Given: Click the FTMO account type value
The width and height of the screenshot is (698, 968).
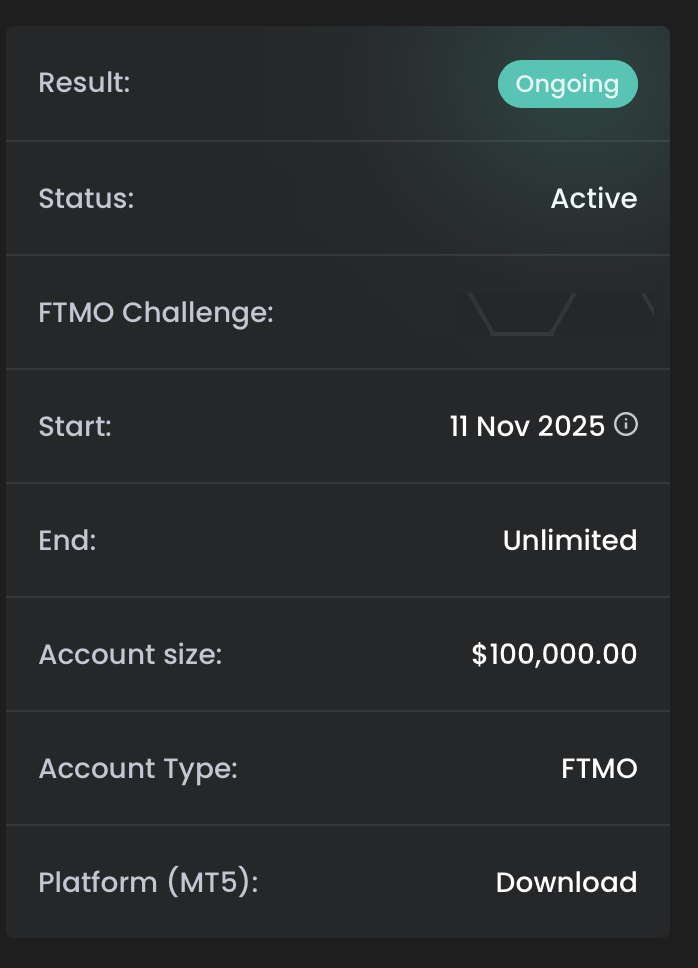Looking at the screenshot, I should (x=599, y=768).
